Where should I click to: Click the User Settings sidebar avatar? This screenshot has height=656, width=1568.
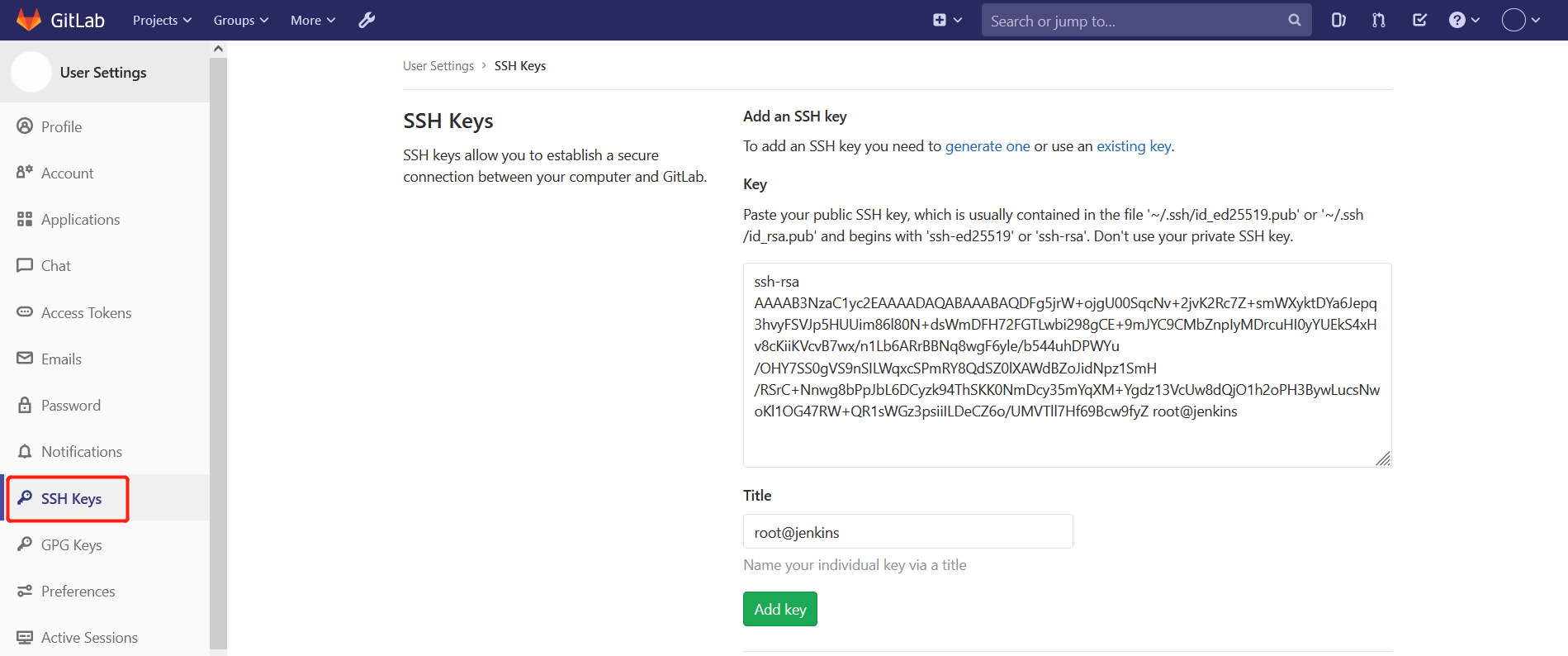coord(31,72)
